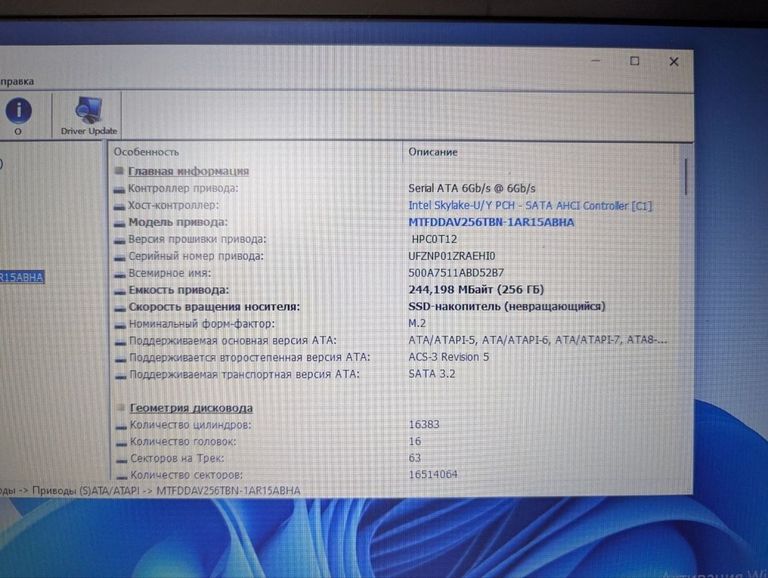Minimize the application window

(x=596, y=61)
